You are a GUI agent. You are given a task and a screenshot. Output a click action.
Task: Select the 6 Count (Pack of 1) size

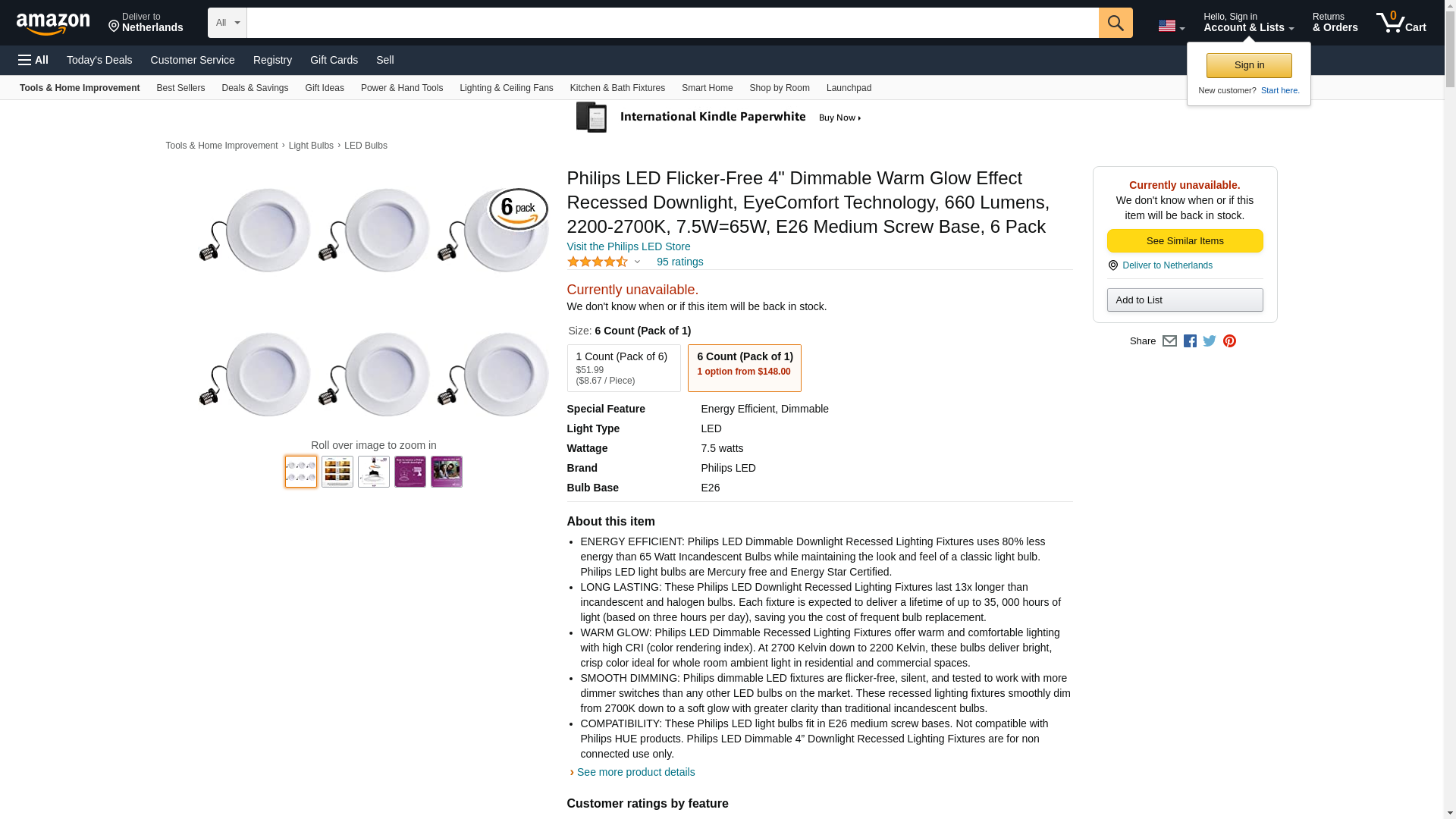pyautogui.click(x=744, y=368)
